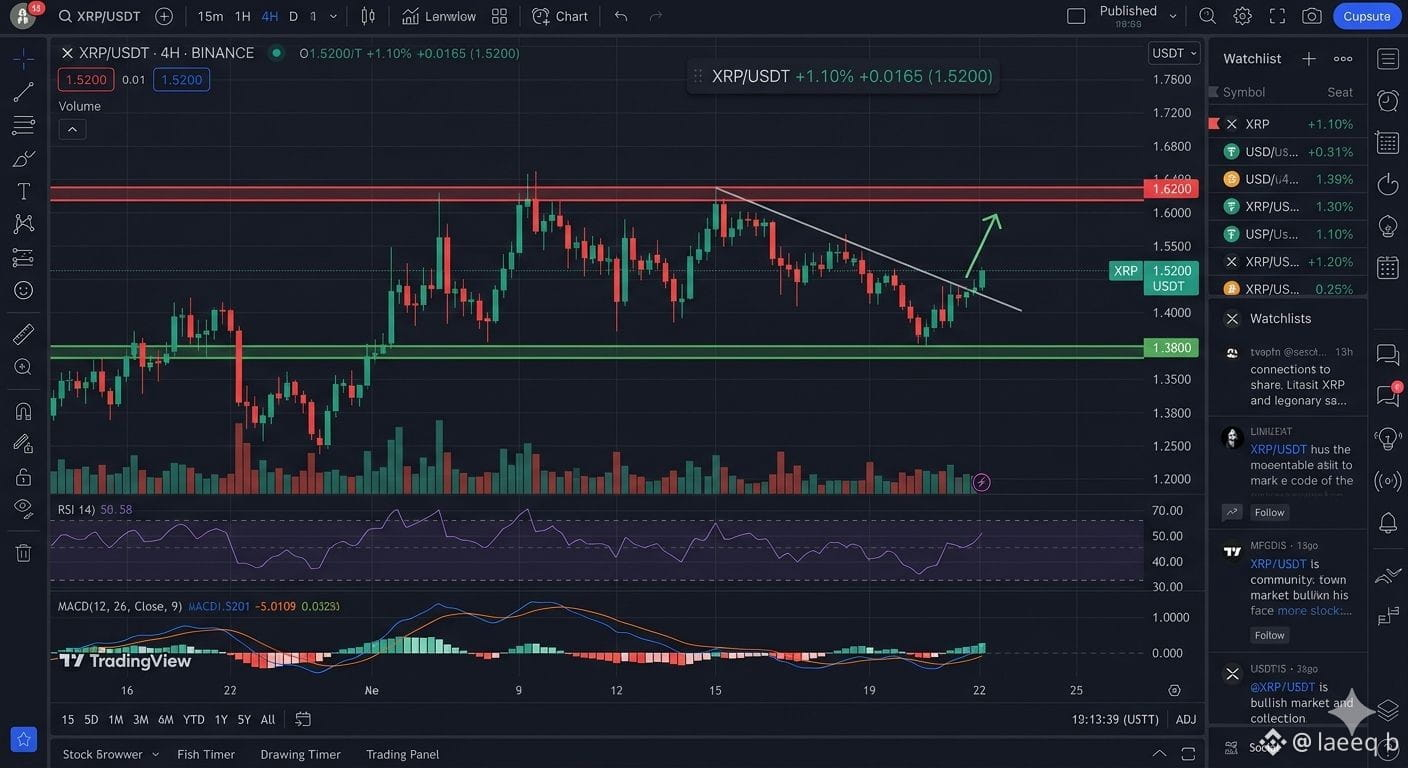
Task: Click the red 1.5200 sell price box
Action: 86,79
